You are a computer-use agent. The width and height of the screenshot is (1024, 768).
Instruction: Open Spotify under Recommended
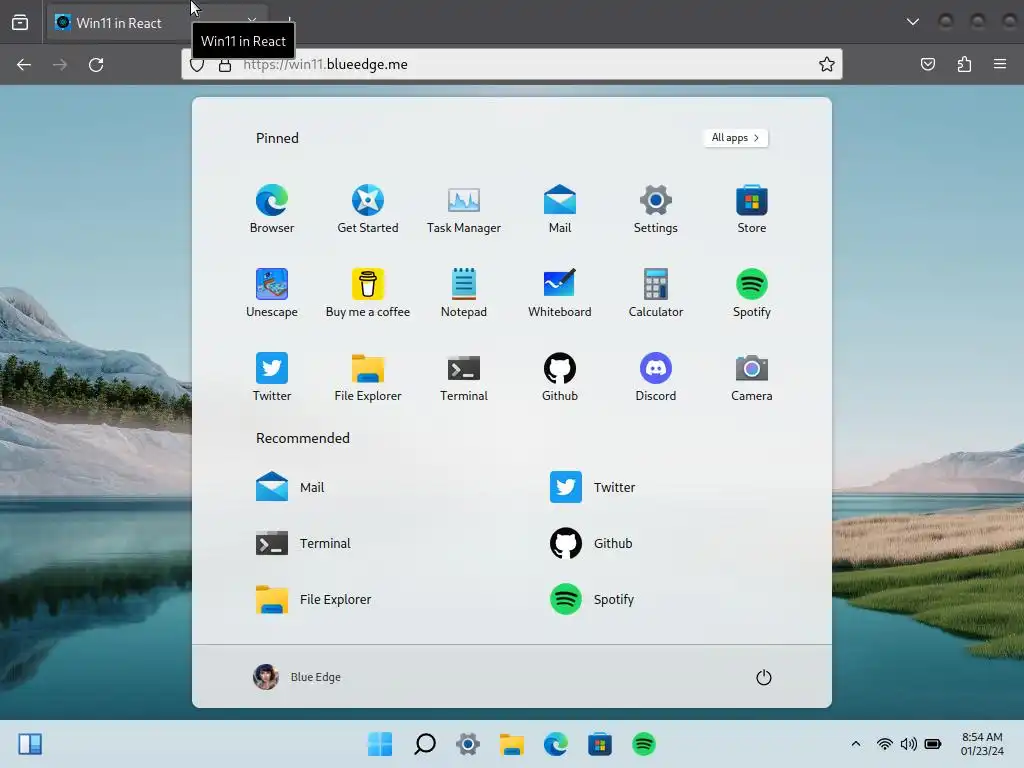(x=592, y=600)
